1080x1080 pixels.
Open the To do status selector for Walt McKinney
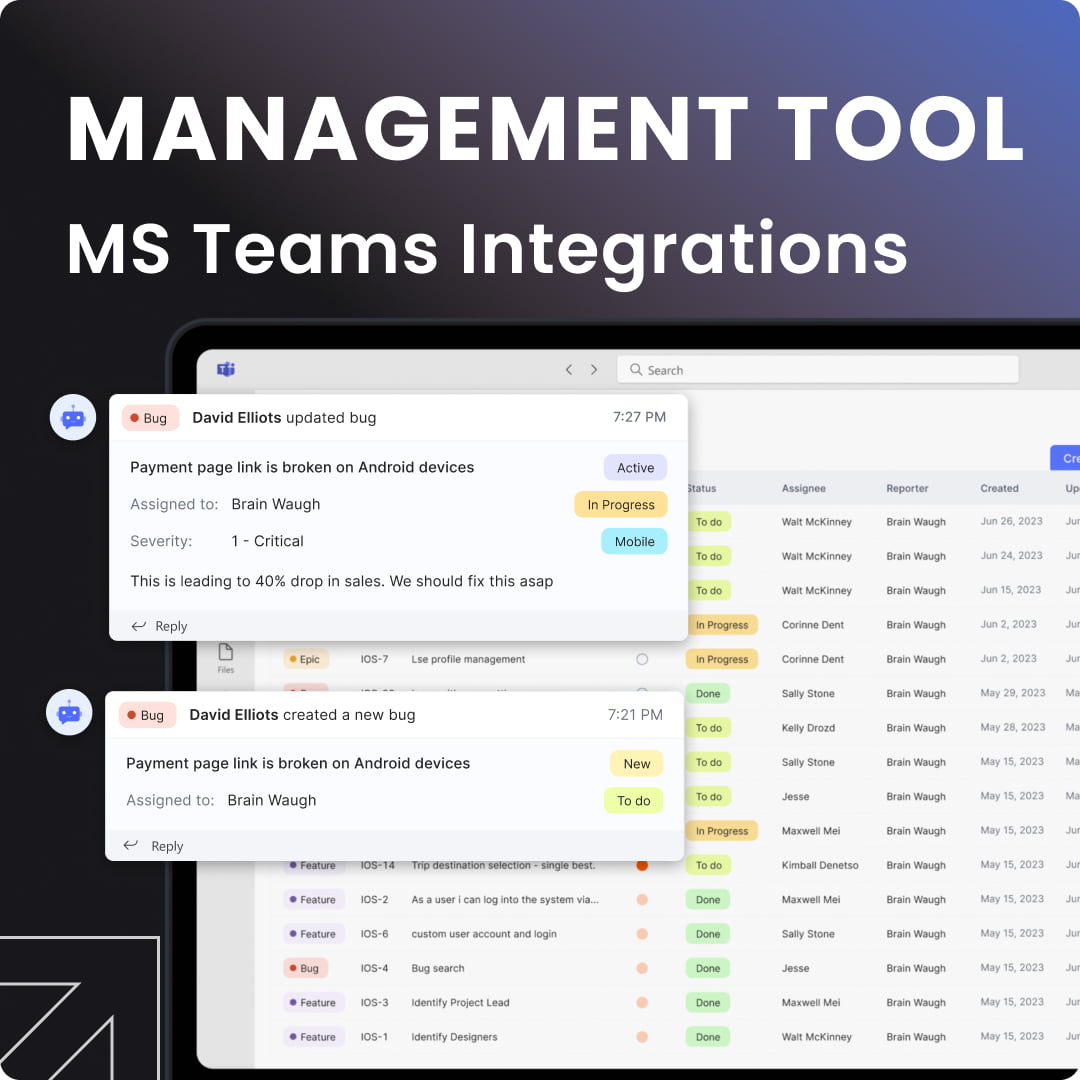[x=707, y=521]
